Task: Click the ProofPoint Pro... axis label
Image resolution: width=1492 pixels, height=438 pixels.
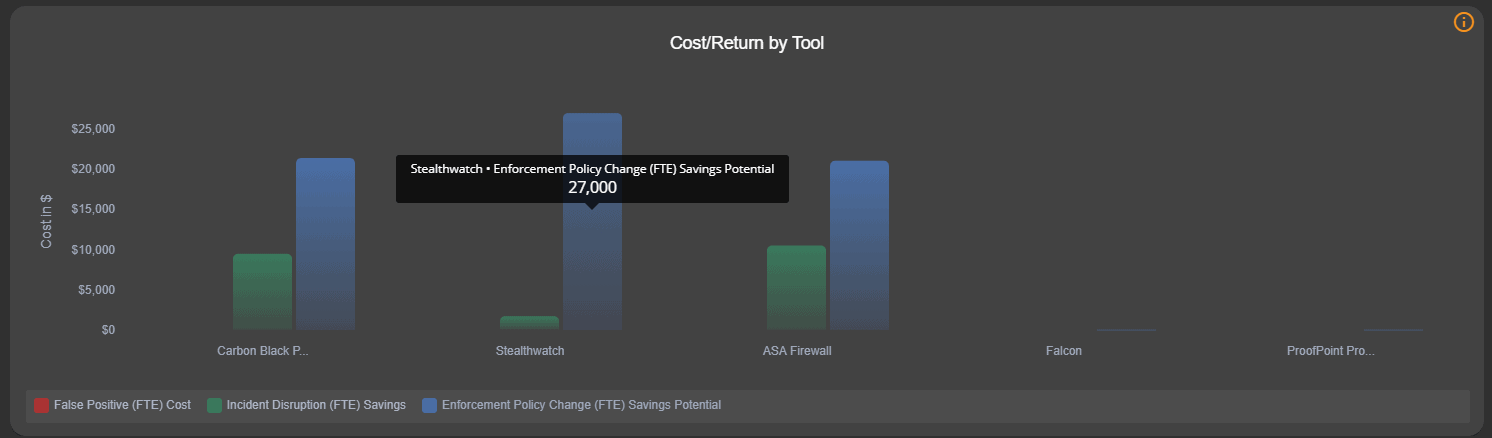Action: coord(1331,351)
